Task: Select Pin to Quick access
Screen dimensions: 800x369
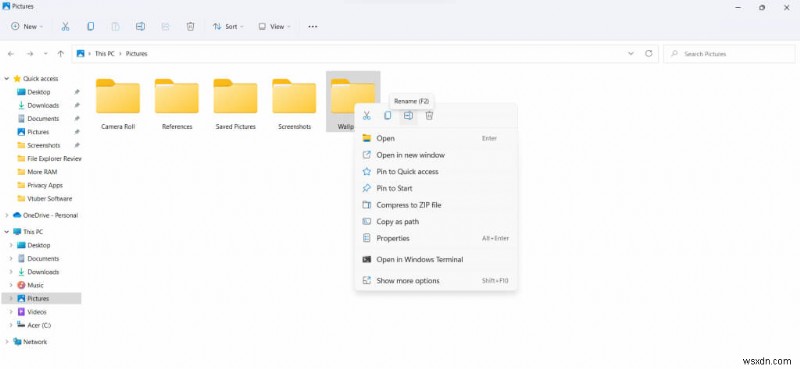Action: pos(436,171)
